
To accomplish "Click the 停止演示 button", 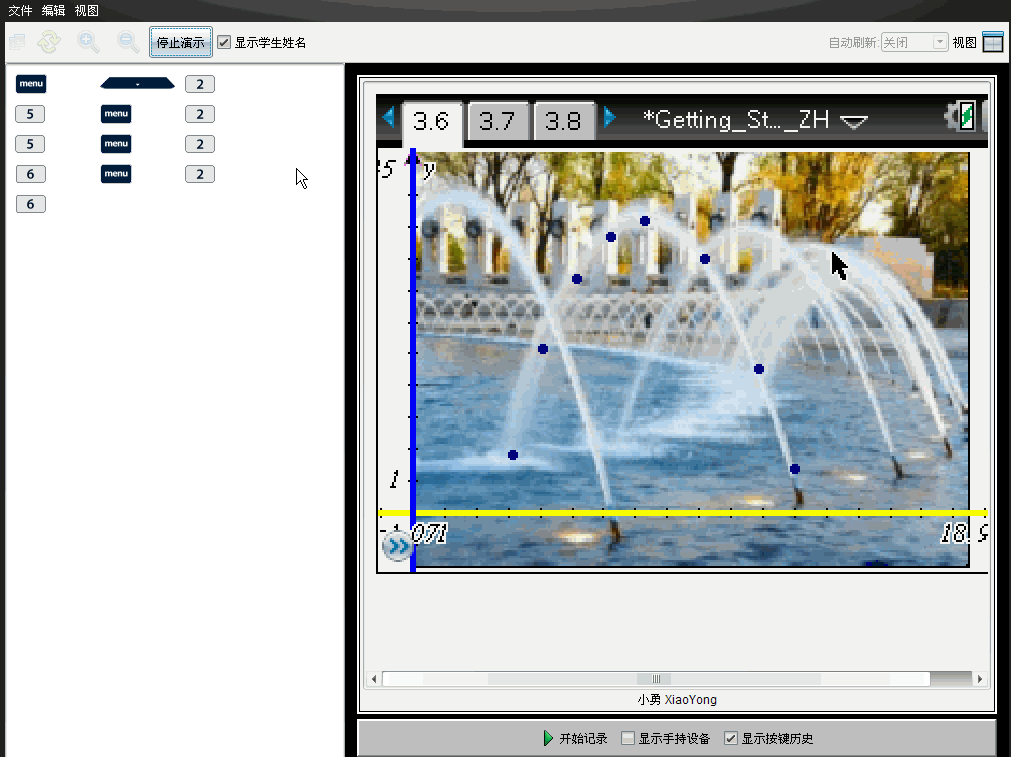I will pos(180,43).
